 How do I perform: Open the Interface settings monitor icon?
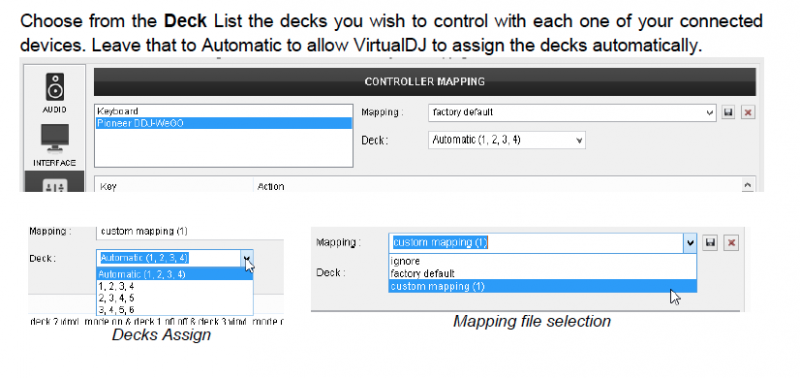55,138
